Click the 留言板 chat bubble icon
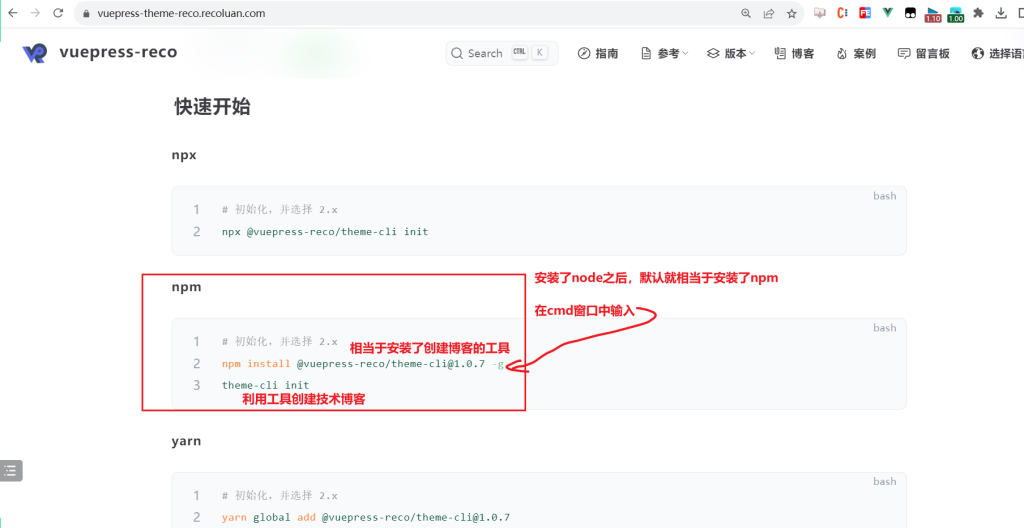 click(x=904, y=54)
